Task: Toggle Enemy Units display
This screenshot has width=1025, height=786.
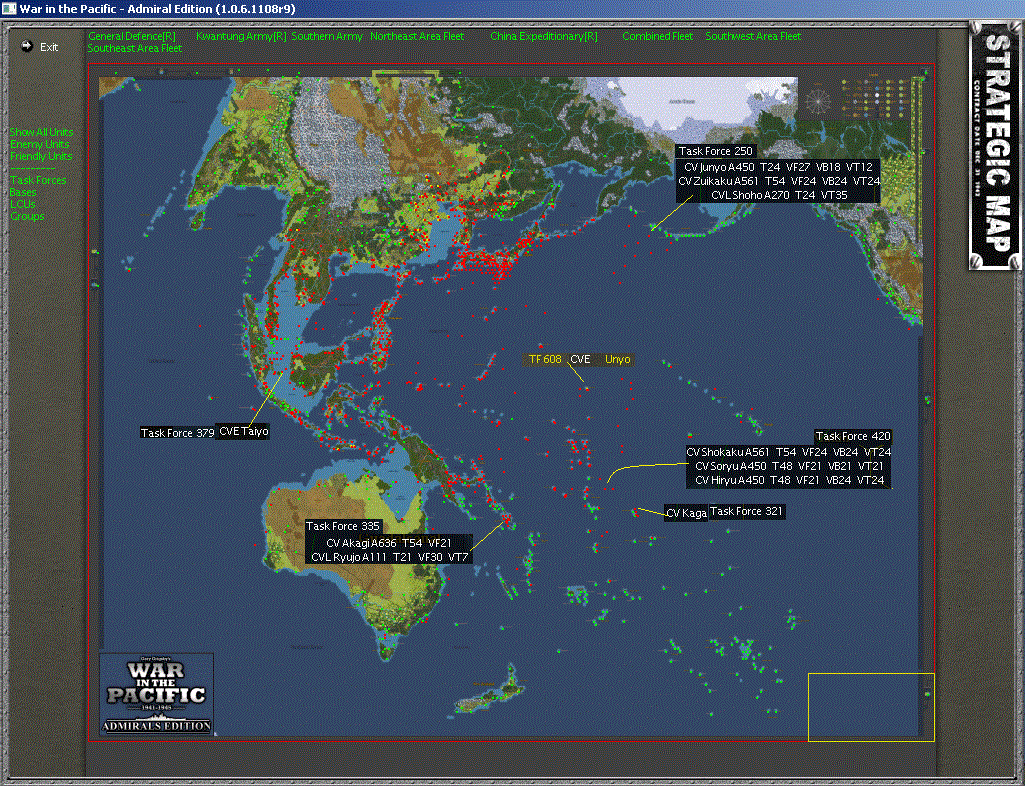Action: 39,144
